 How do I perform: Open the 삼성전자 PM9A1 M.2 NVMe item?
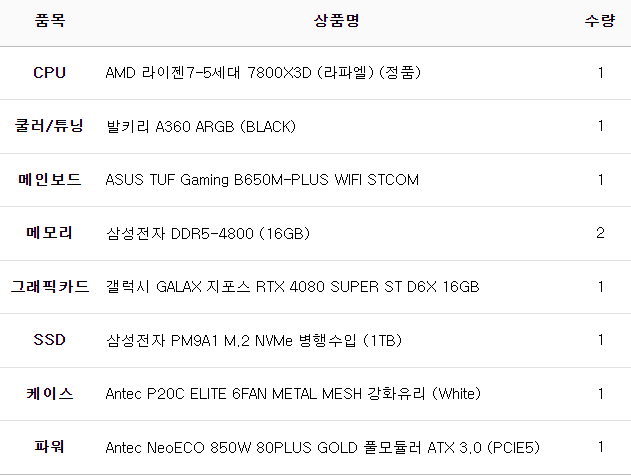coord(253,340)
